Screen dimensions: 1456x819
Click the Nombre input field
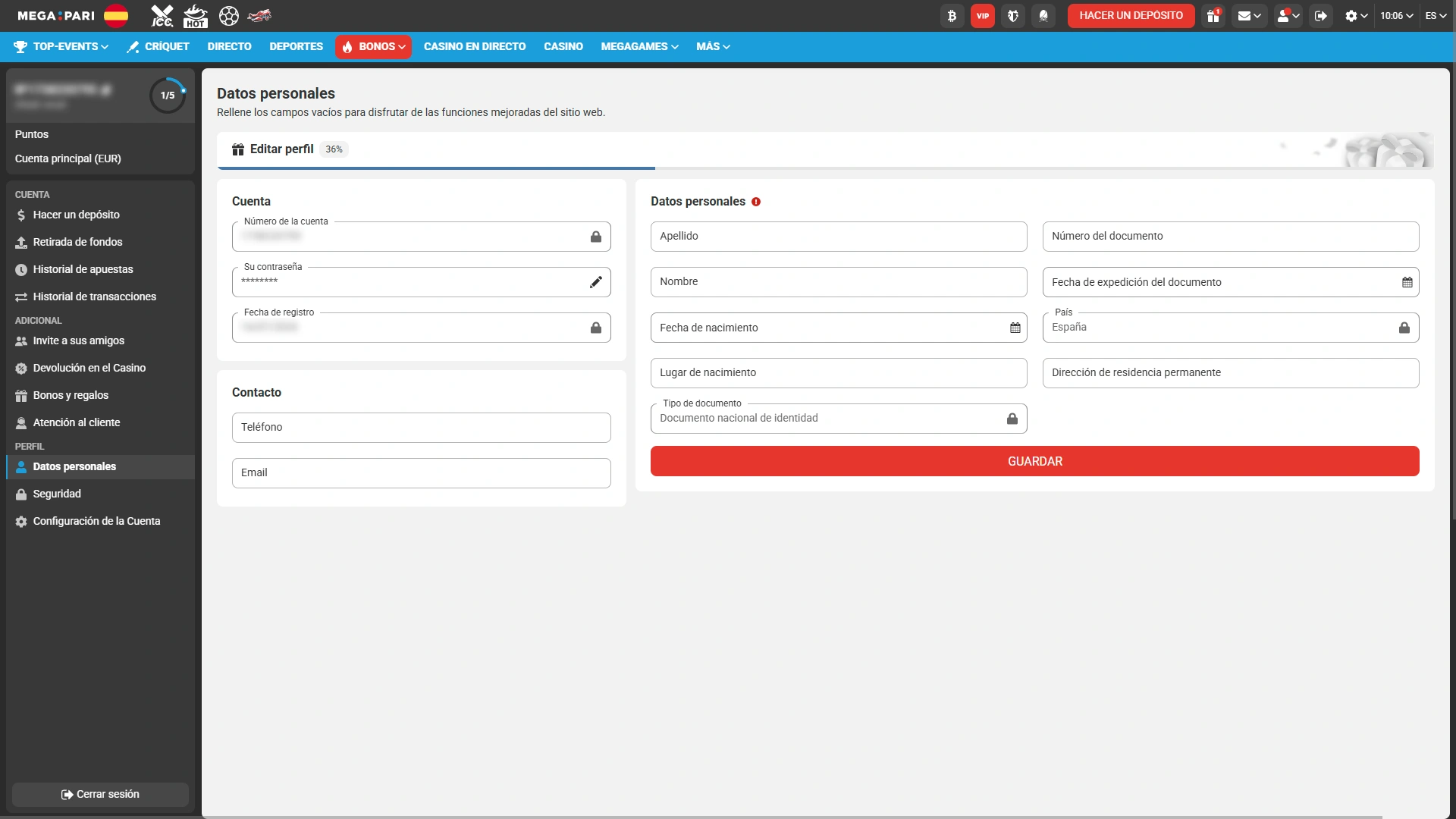(x=839, y=282)
